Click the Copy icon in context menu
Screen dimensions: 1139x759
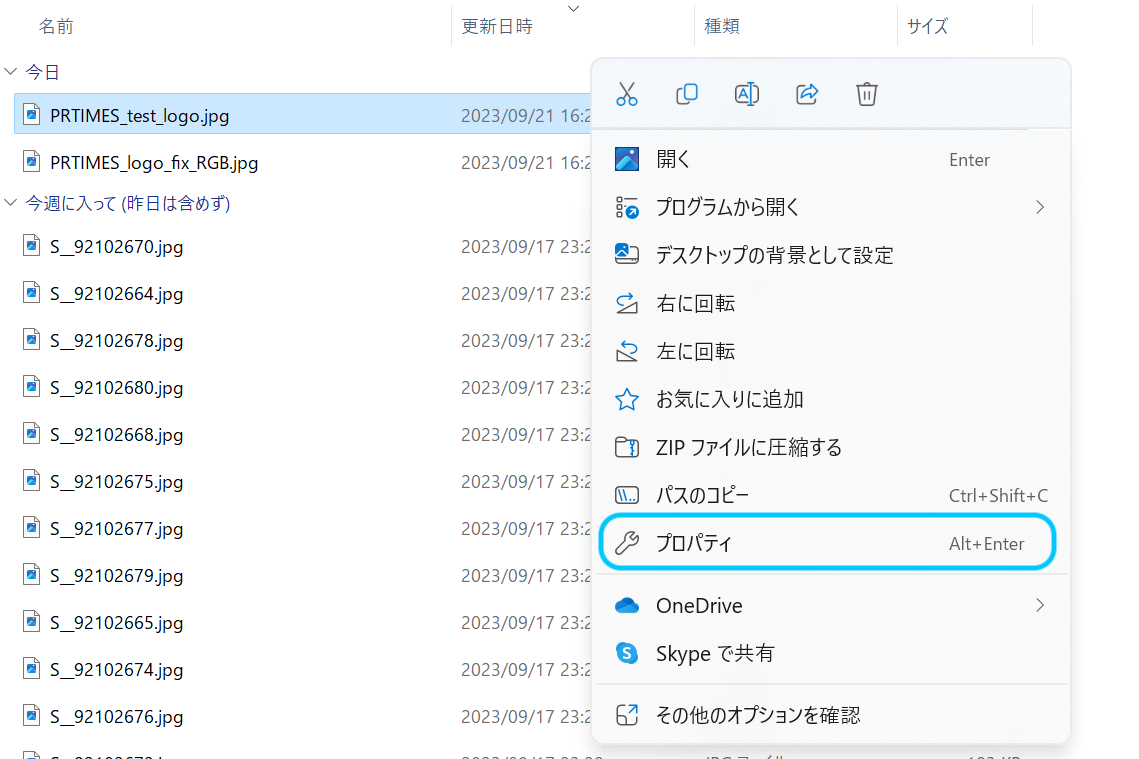(x=687, y=94)
